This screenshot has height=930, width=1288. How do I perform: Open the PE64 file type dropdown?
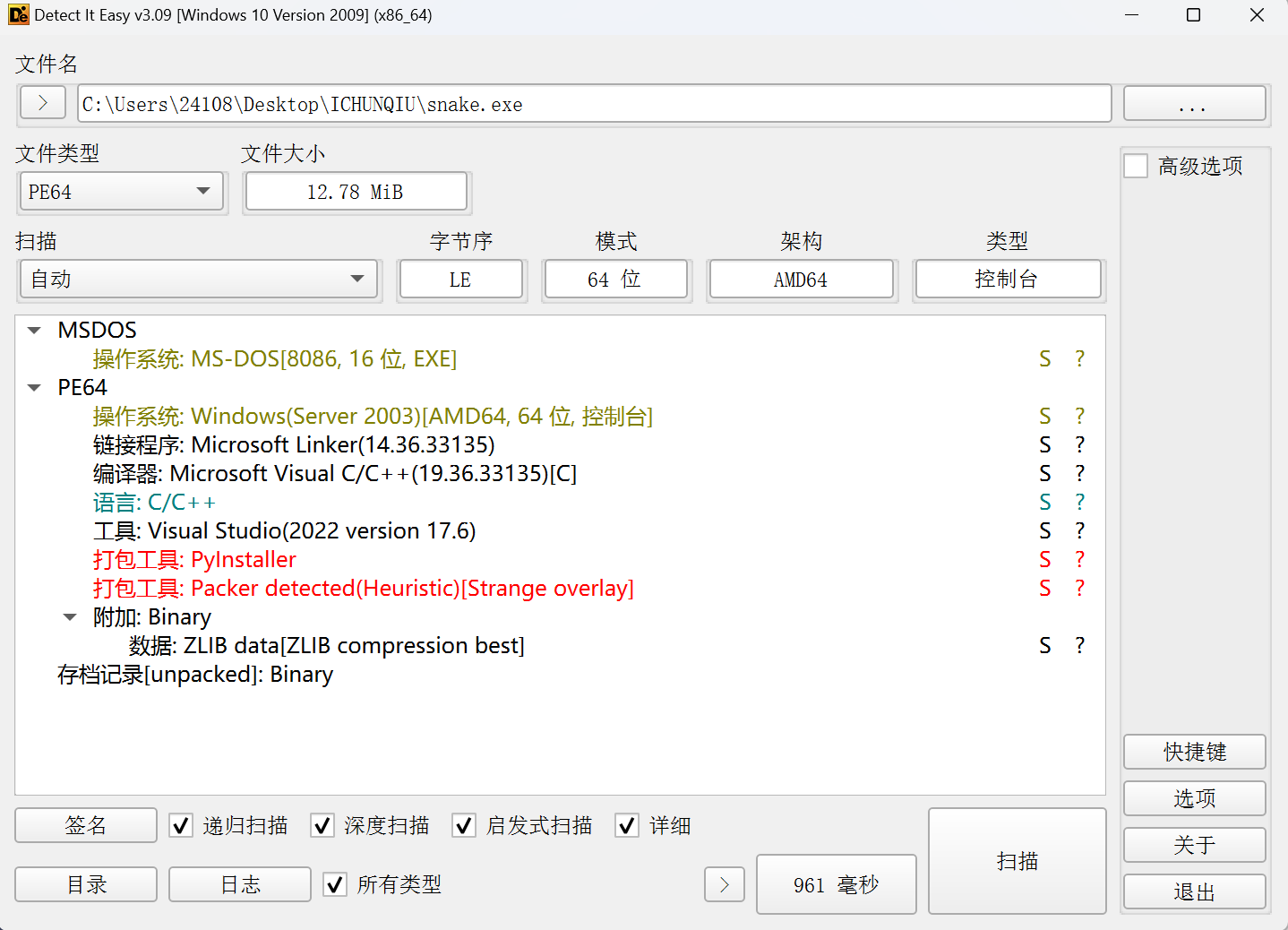click(121, 192)
